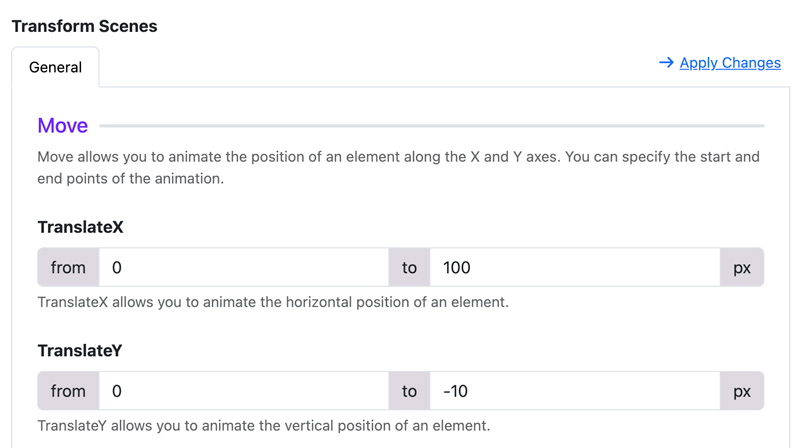The height and width of the screenshot is (448, 800).
Task: Click the arrow icon beside Apply Changes
Action: click(666, 63)
